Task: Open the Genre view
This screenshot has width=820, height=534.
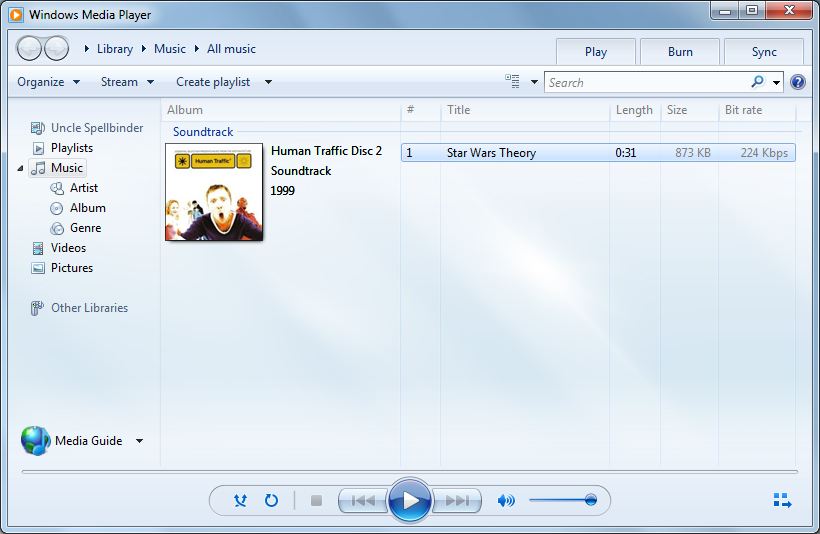Action: (85, 228)
